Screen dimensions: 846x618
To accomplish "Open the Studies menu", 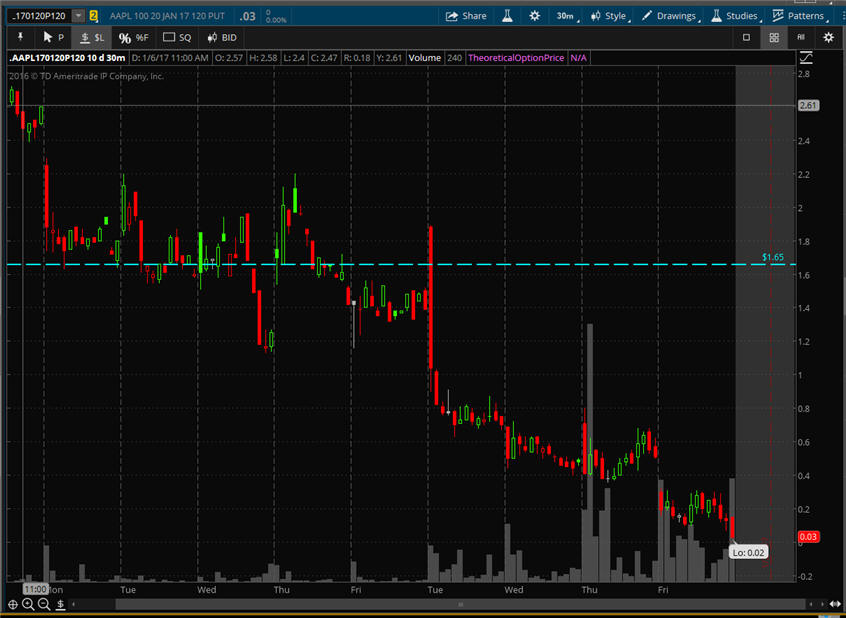I will 734,16.
